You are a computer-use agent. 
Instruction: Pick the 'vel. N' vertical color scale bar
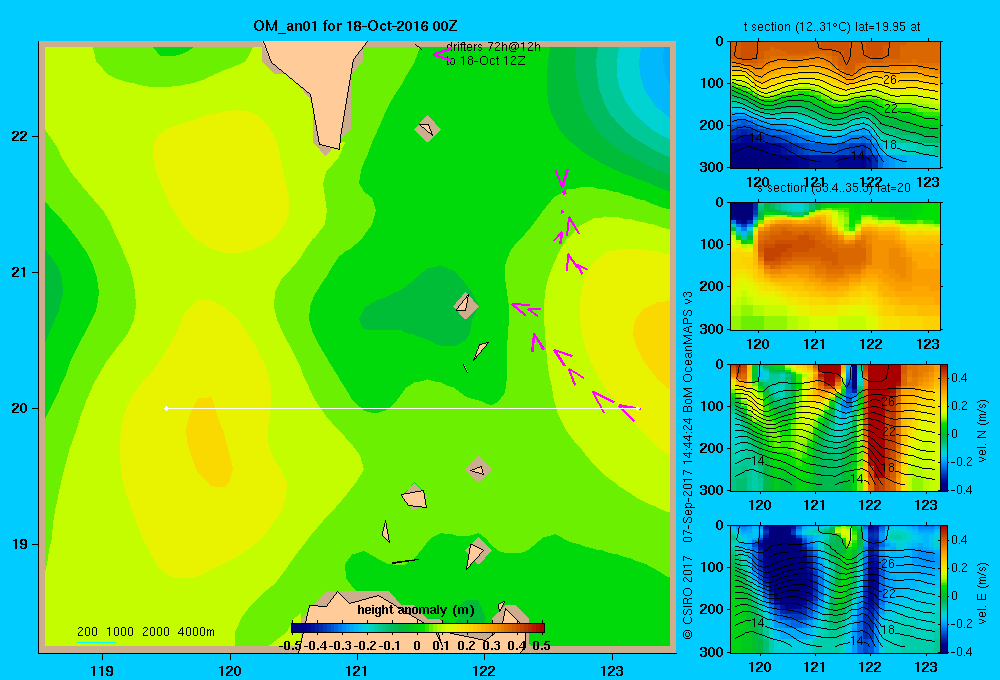click(944, 428)
